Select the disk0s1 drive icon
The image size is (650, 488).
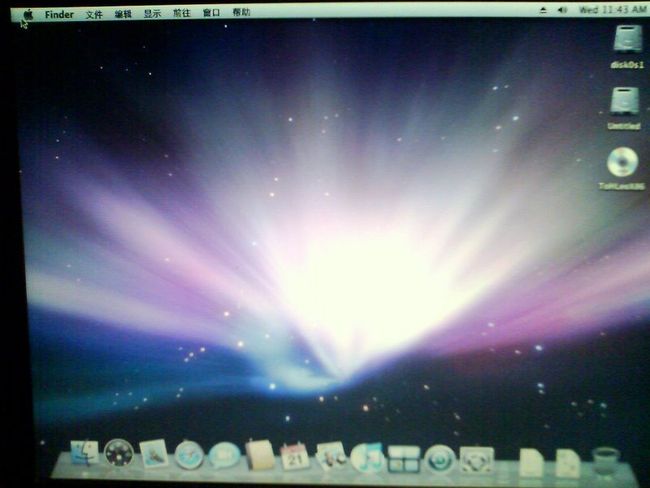627,39
